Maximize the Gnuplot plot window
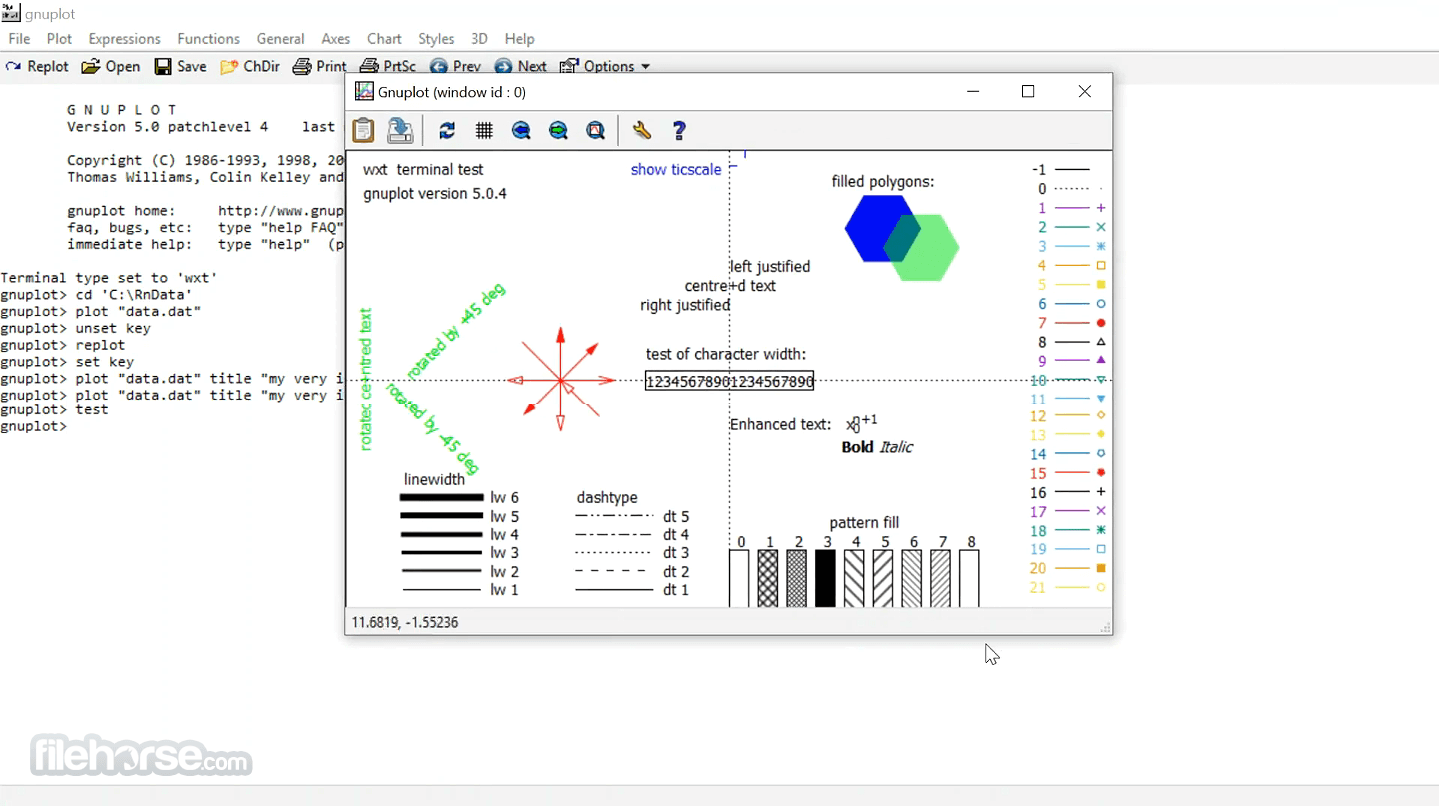1439x806 pixels. coord(1028,92)
